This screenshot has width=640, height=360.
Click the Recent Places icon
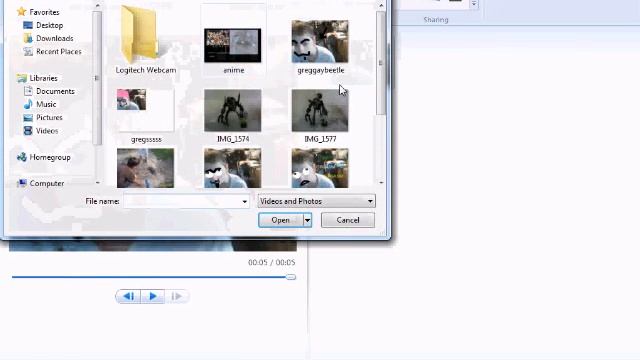(x=28, y=51)
